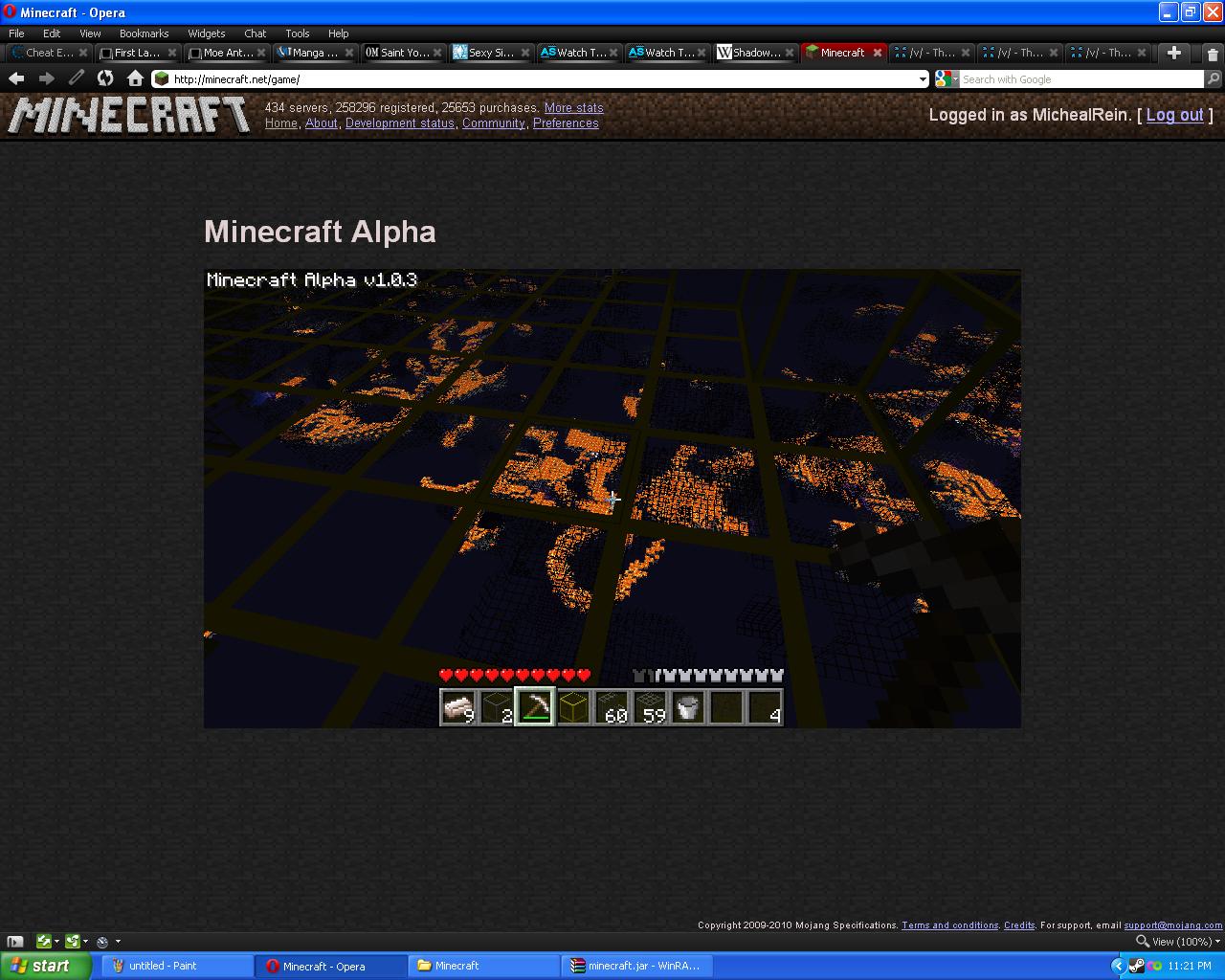Open the address bar history dropdown

(924, 78)
